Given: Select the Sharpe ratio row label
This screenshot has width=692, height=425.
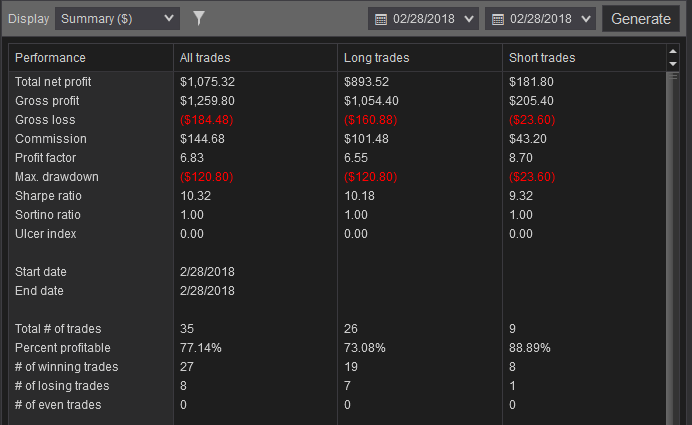Looking at the screenshot, I should 48,196.
